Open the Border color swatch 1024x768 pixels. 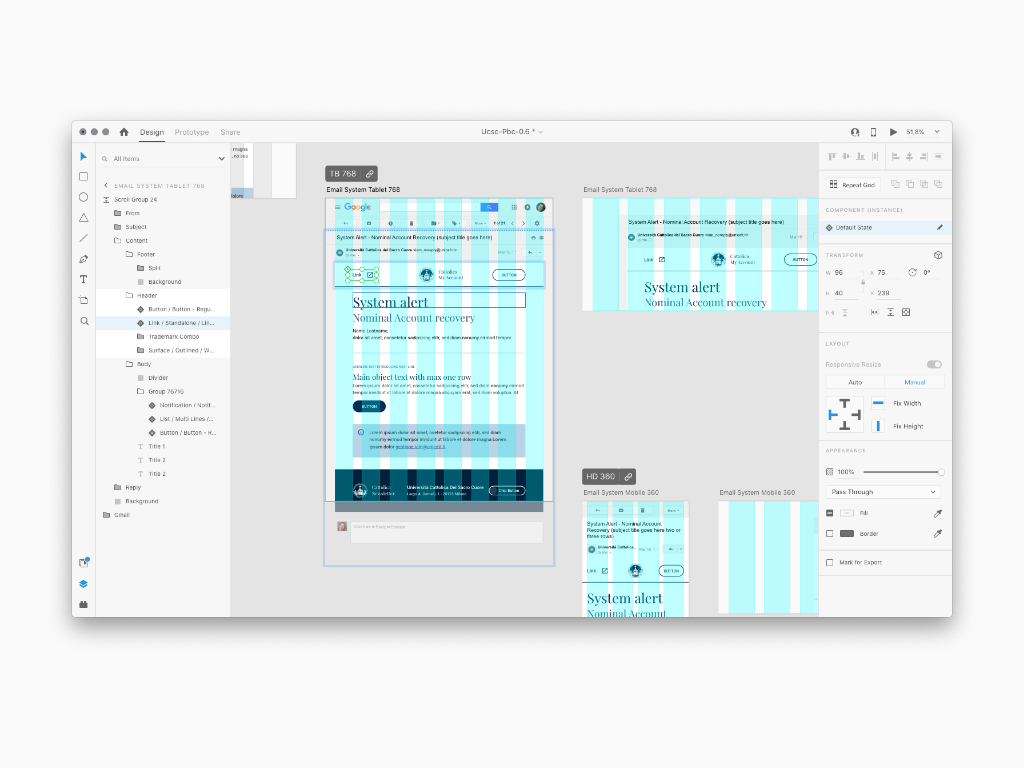[847, 534]
